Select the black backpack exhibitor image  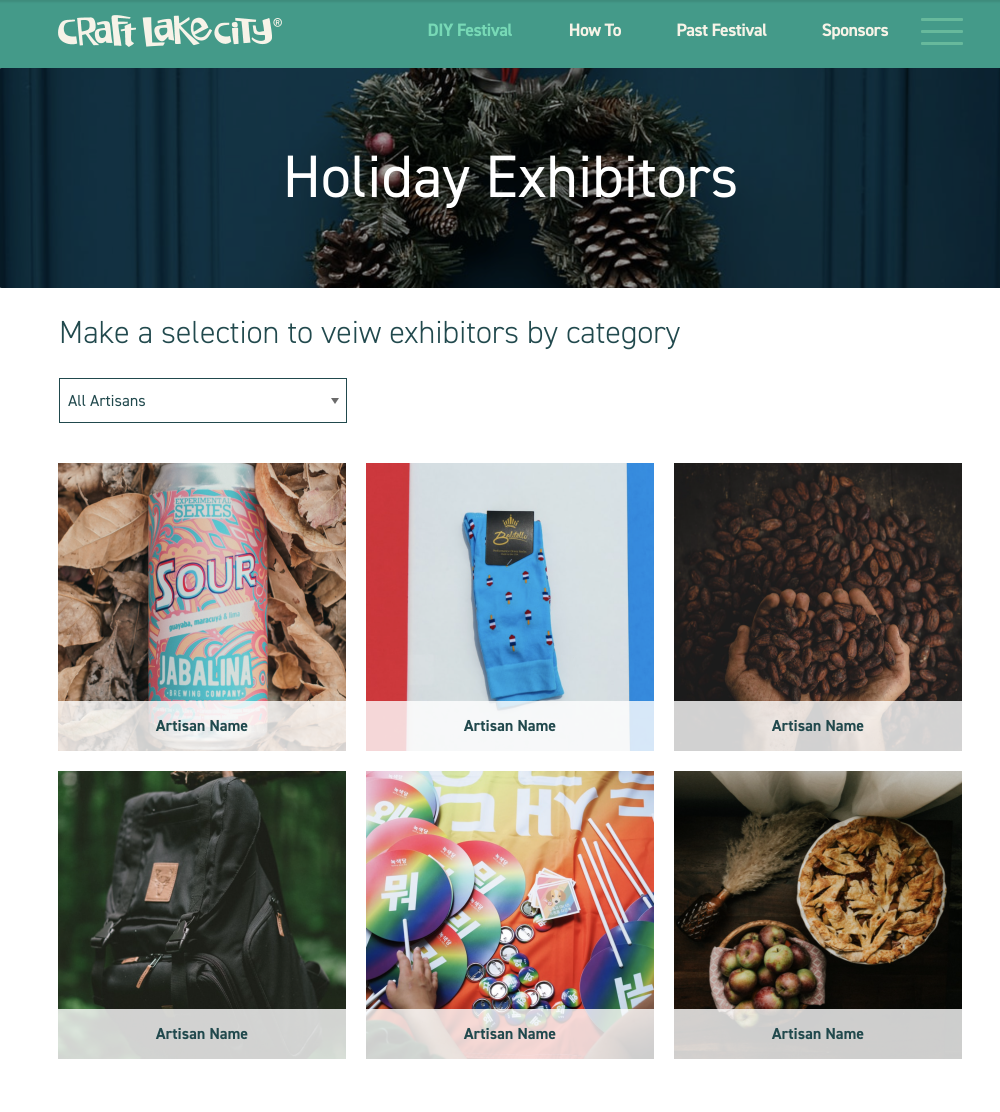[202, 890]
